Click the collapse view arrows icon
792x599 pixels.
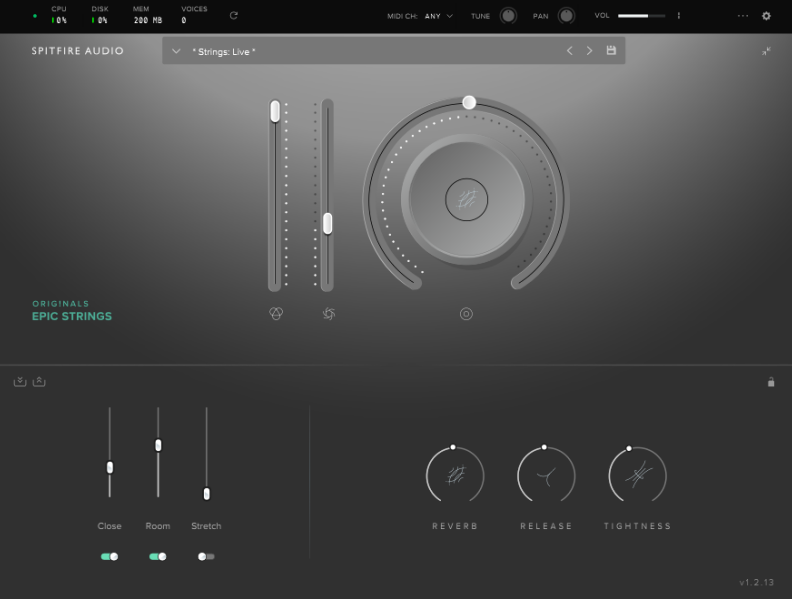coord(767,51)
